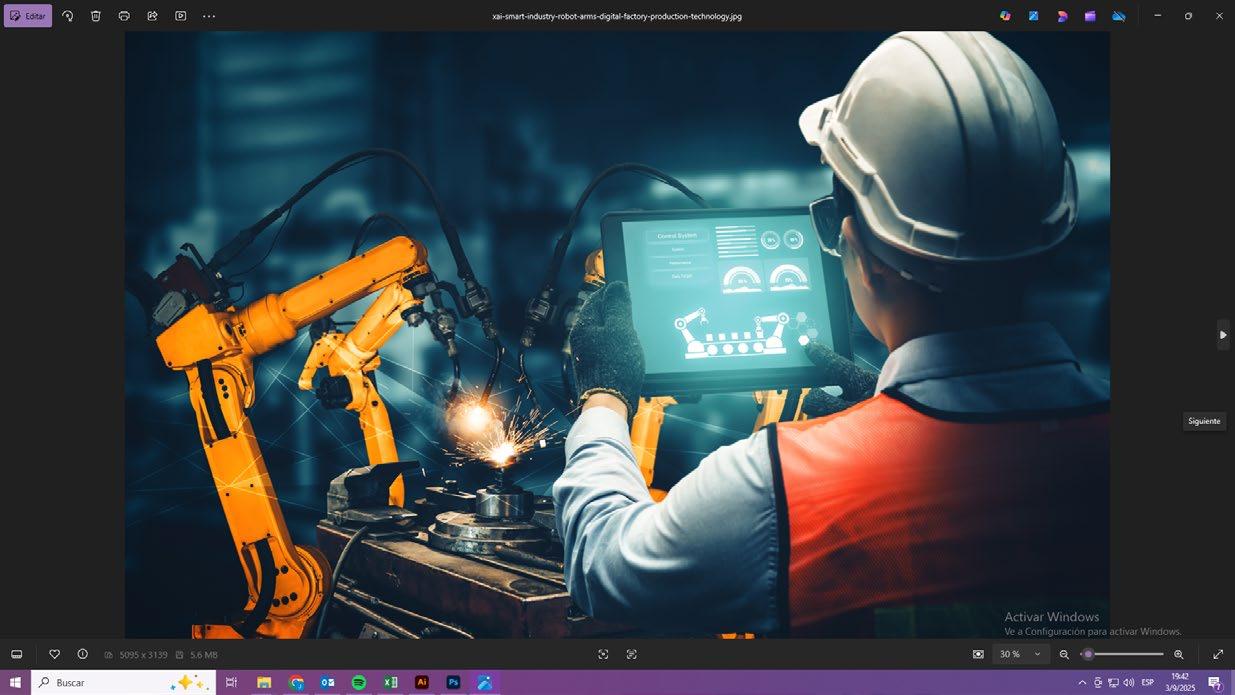Enter full screen with the expand arrows icon

coord(1218,654)
